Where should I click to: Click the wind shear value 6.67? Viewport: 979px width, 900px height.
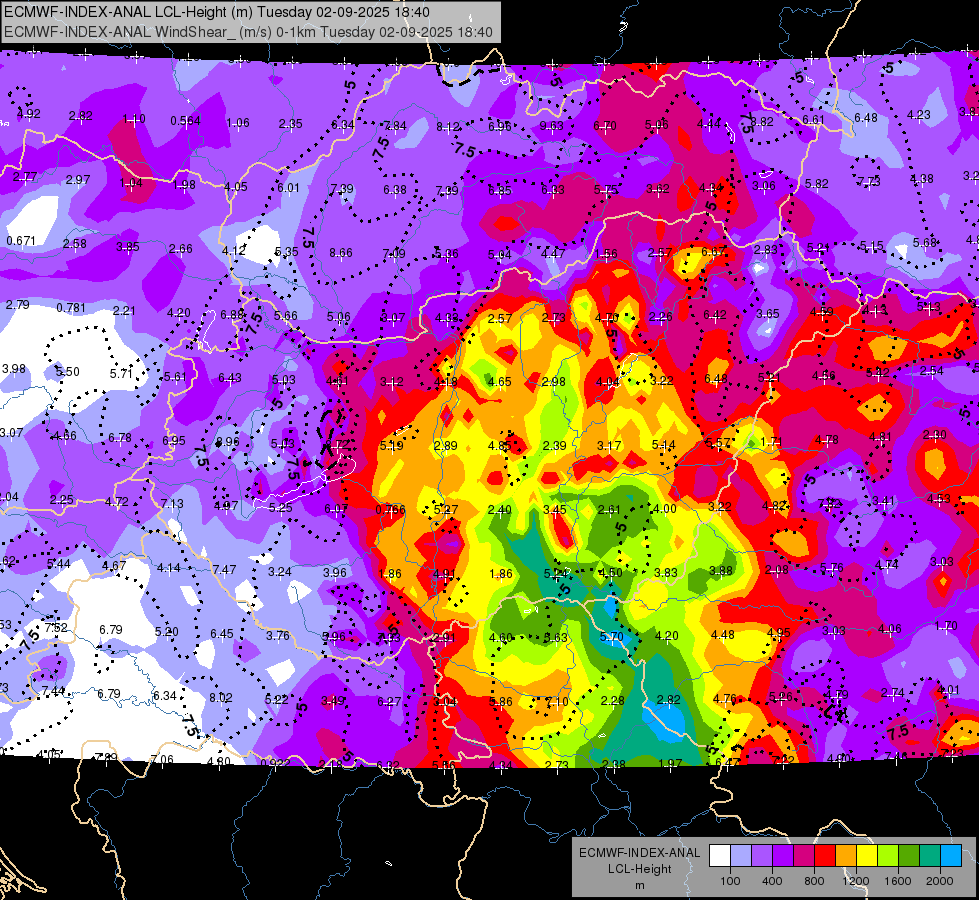pyautogui.click(x=714, y=252)
